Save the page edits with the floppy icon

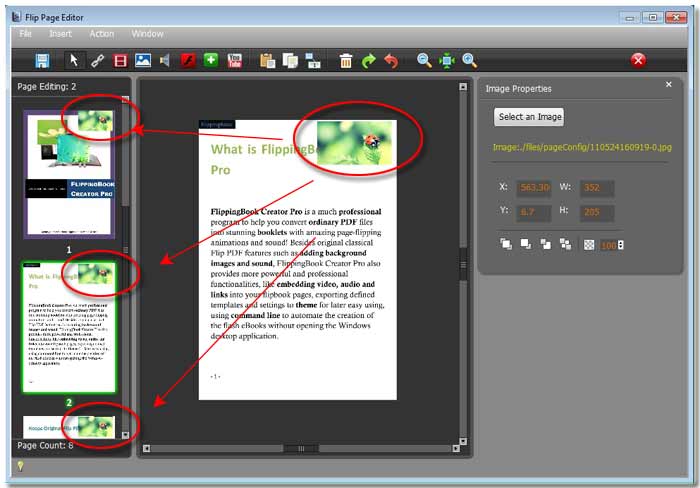point(42,60)
